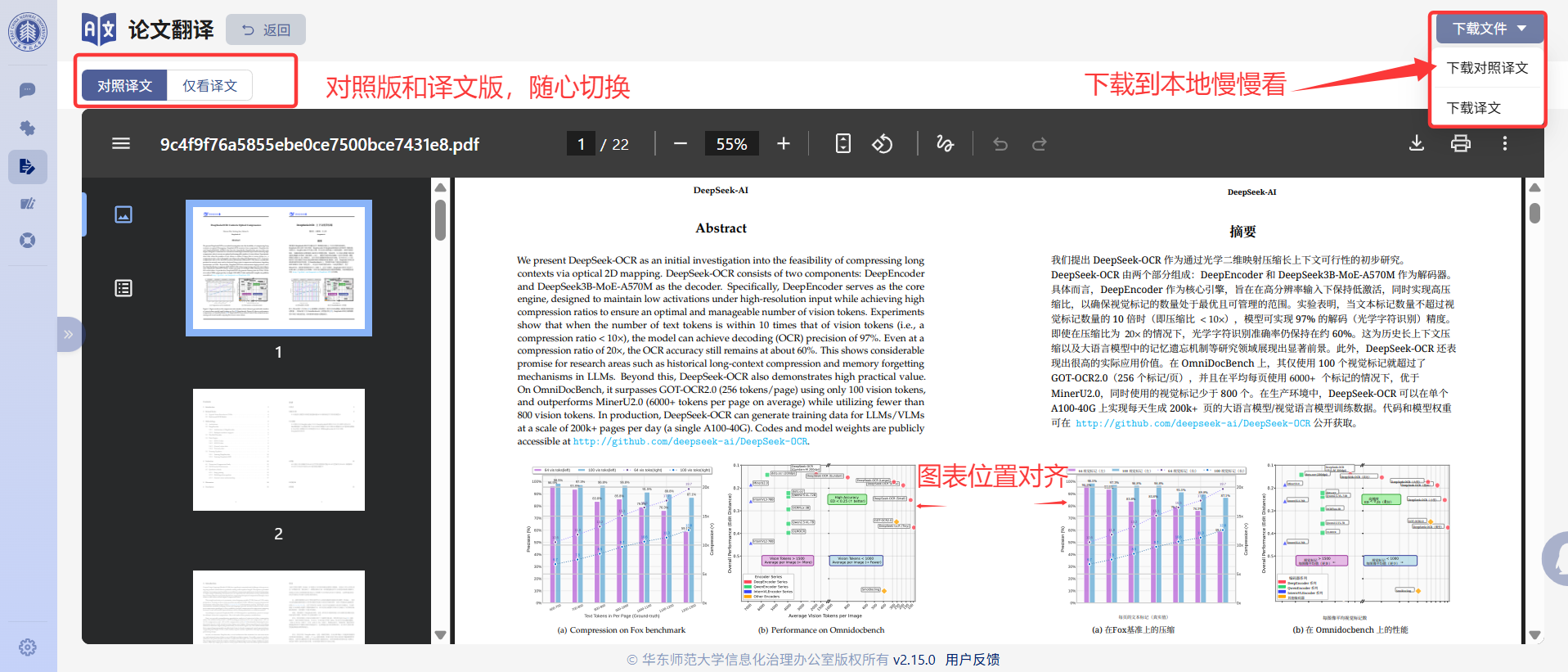Download the PDF from viewer toolbar
Image resolution: width=1568 pixels, height=672 pixels.
click(1416, 144)
